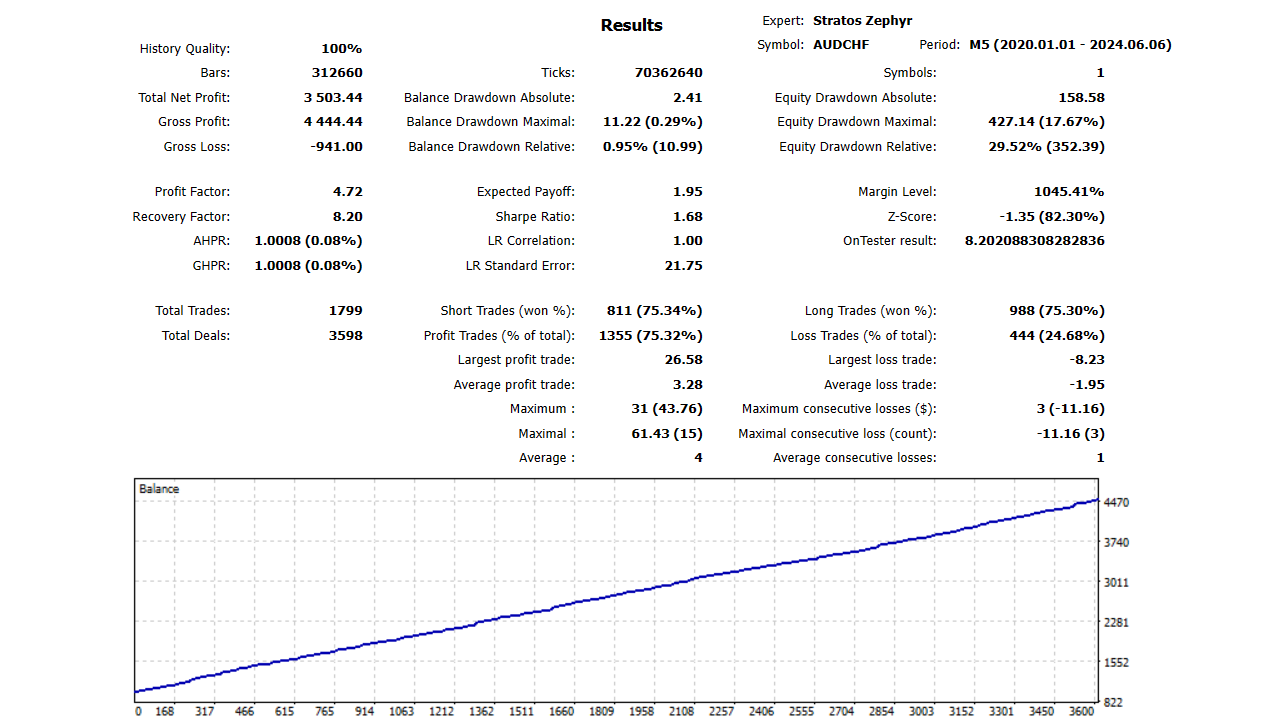Viewport: 1280px width, 720px height.
Task: Click Margin Level value 1045.41%
Action: pyautogui.click(x=1069, y=192)
